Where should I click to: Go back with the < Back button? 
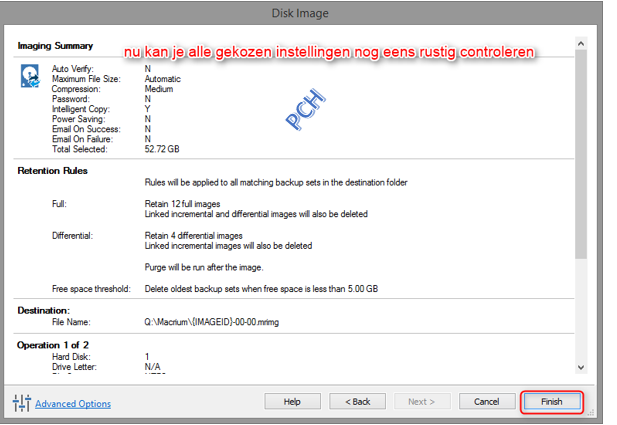pyautogui.click(x=358, y=402)
